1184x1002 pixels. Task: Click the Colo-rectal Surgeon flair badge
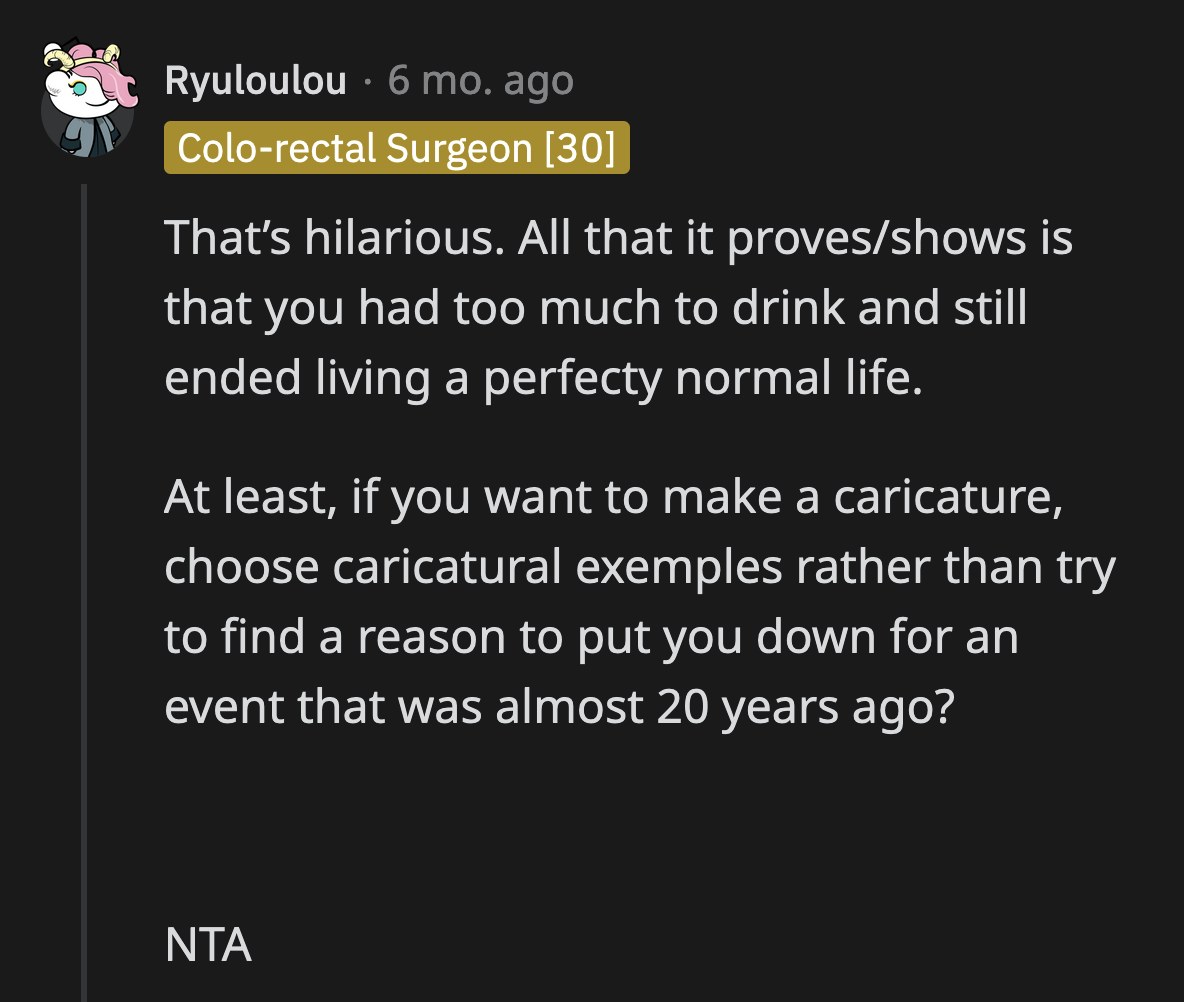(x=396, y=148)
